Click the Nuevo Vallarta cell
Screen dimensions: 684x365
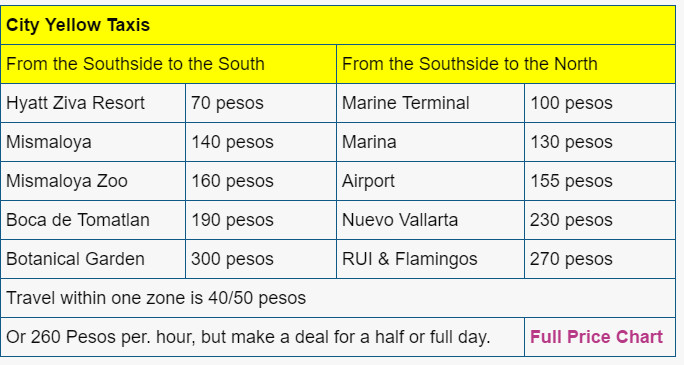pyautogui.click(x=430, y=220)
